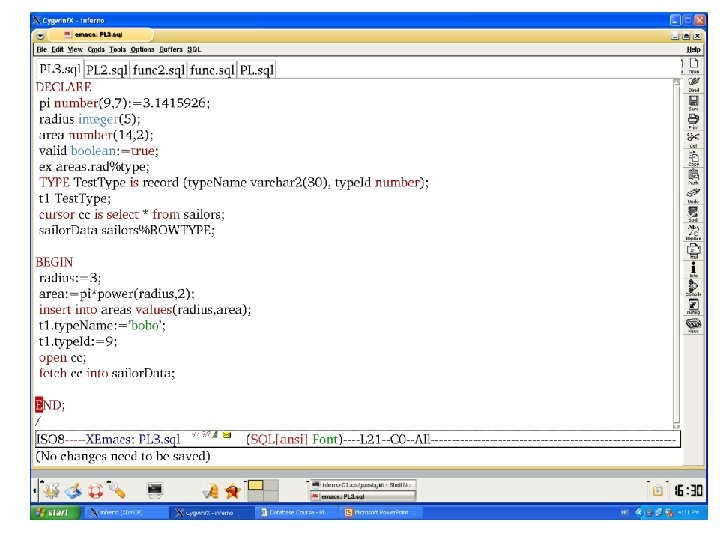Open the Buffers menu

click(171, 50)
